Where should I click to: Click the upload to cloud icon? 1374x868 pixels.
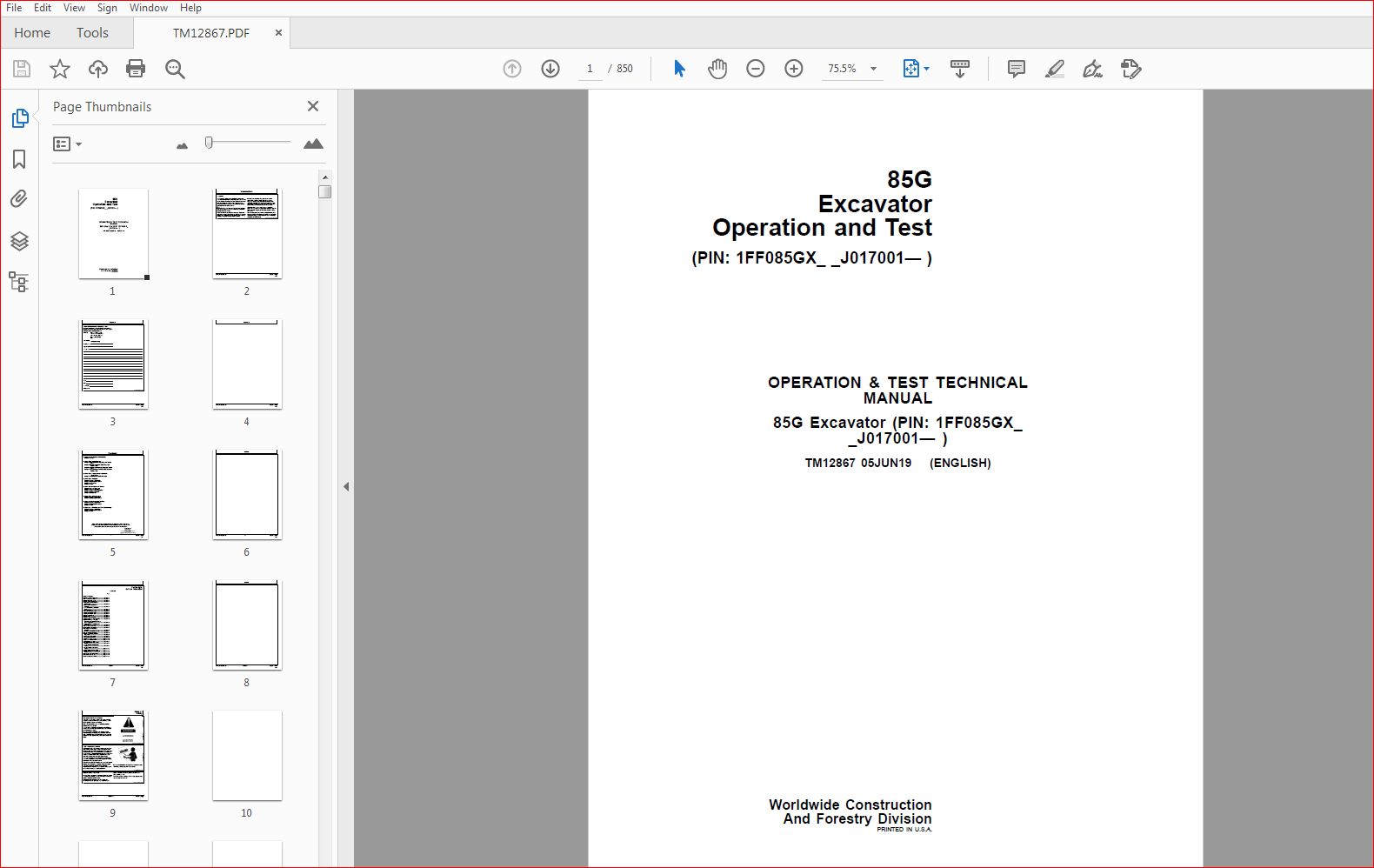(x=98, y=69)
